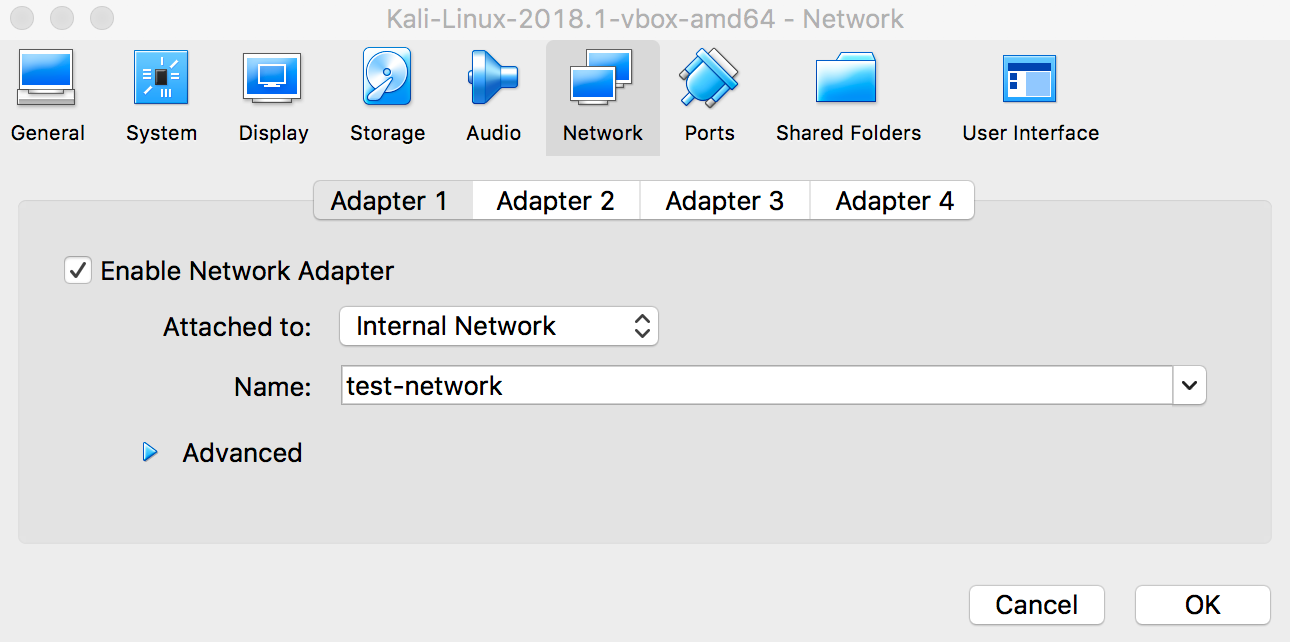This screenshot has width=1290, height=642.
Task: Open the Shared Folders icon
Action: 847,80
